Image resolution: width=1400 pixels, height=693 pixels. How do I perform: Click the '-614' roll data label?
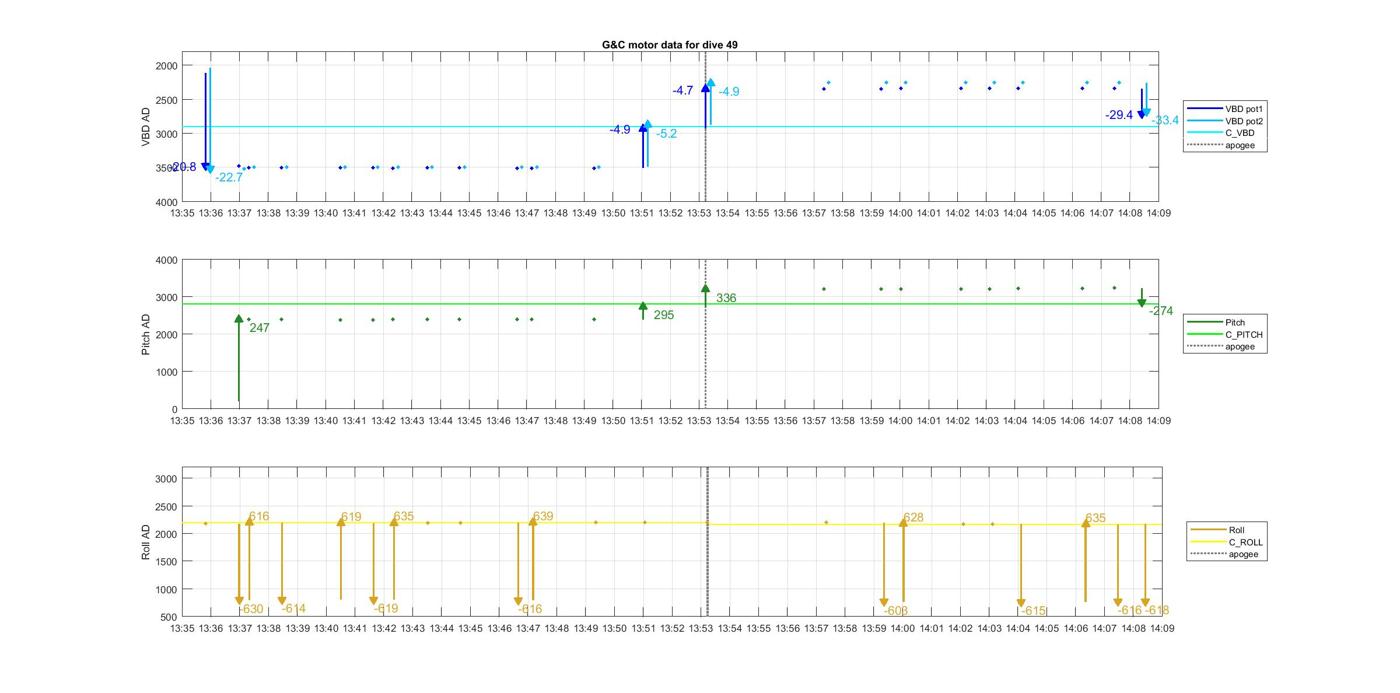pos(294,609)
